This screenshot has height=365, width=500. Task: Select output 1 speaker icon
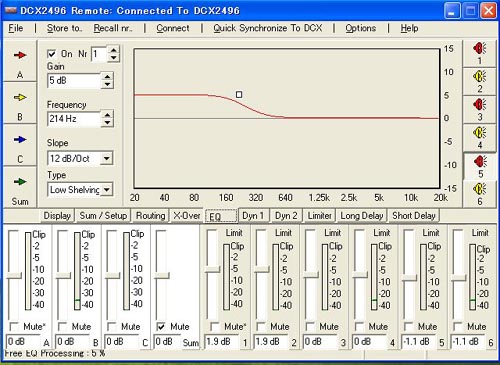click(x=479, y=49)
